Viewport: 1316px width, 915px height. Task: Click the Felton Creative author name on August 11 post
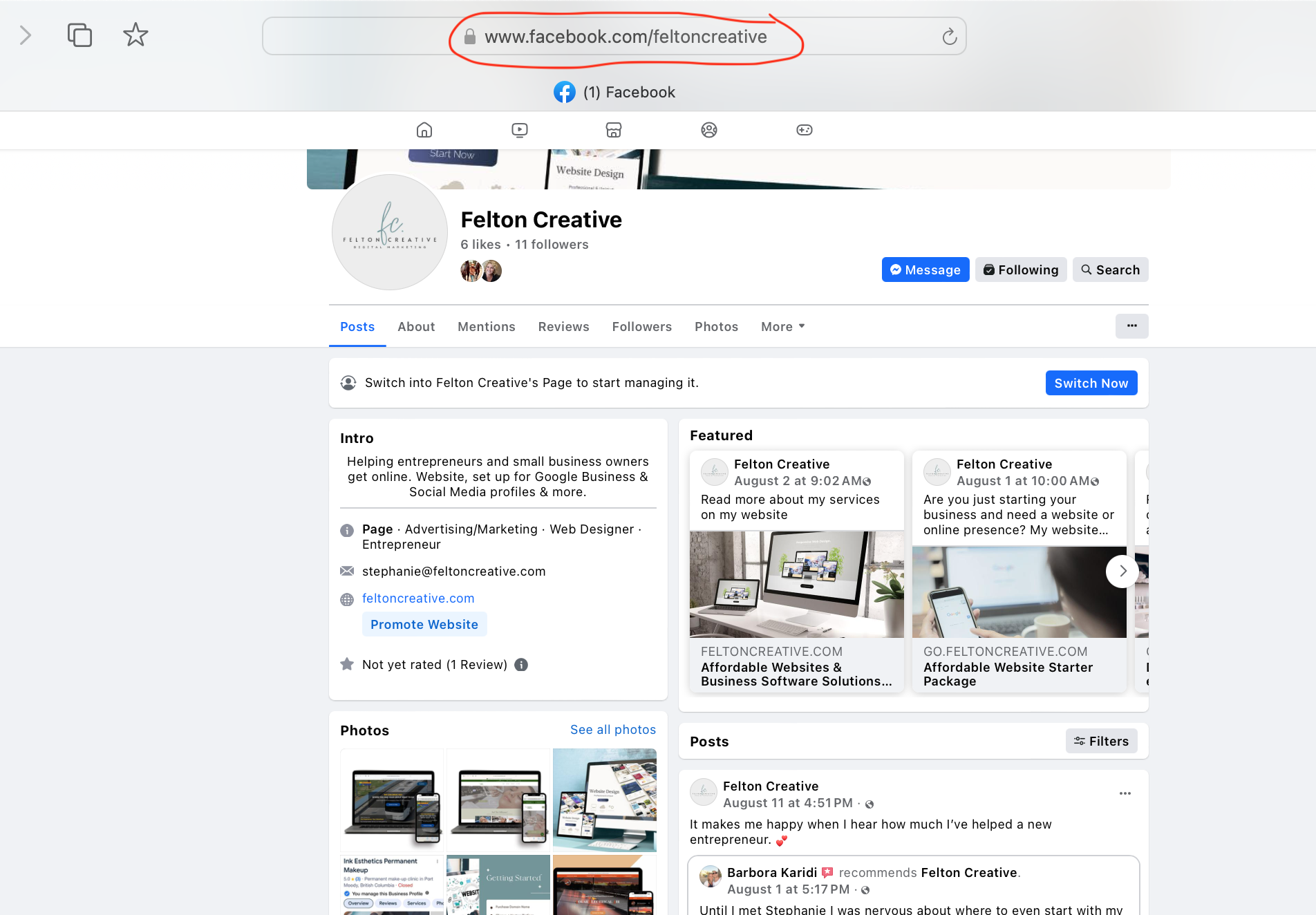pyautogui.click(x=771, y=786)
